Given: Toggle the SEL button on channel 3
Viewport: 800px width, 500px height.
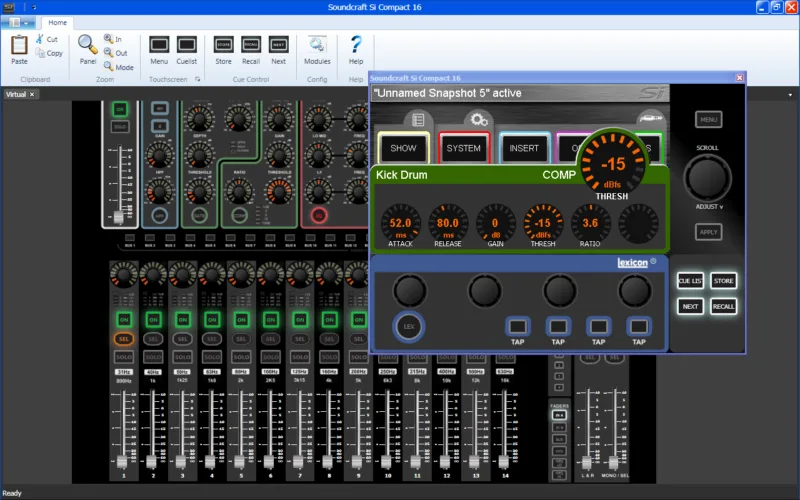Looking at the screenshot, I should click(183, 339).
